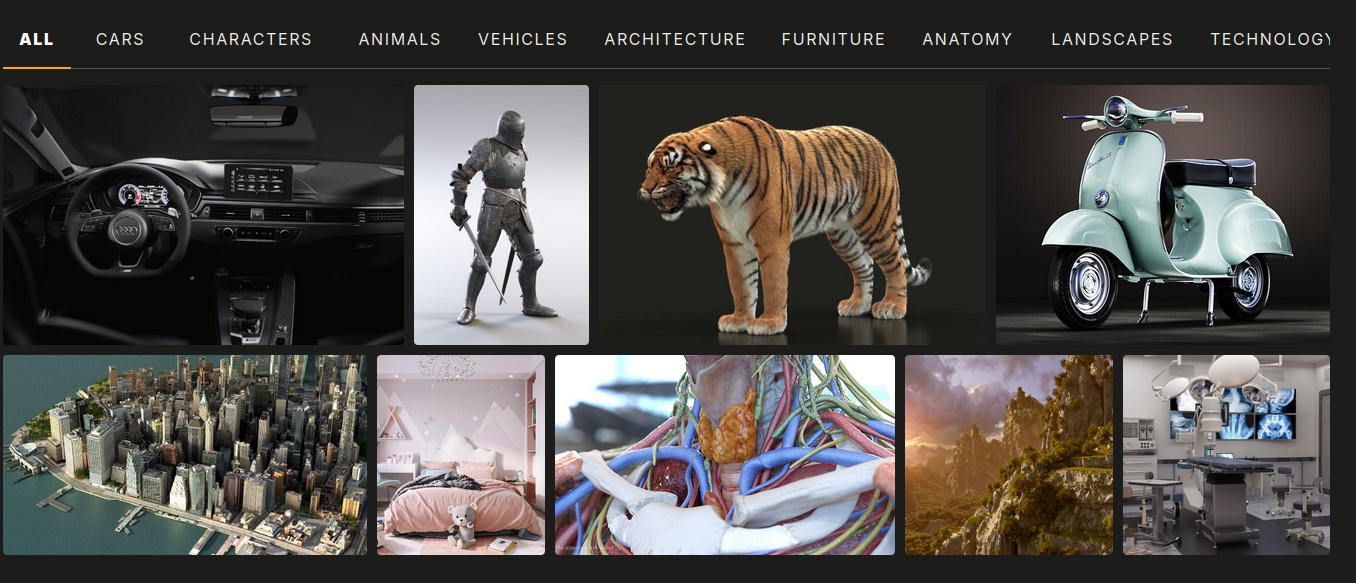Open the mint green scooter thumbnail
This screenshot has height=583, width=1356.
[x=1163, y=215]
